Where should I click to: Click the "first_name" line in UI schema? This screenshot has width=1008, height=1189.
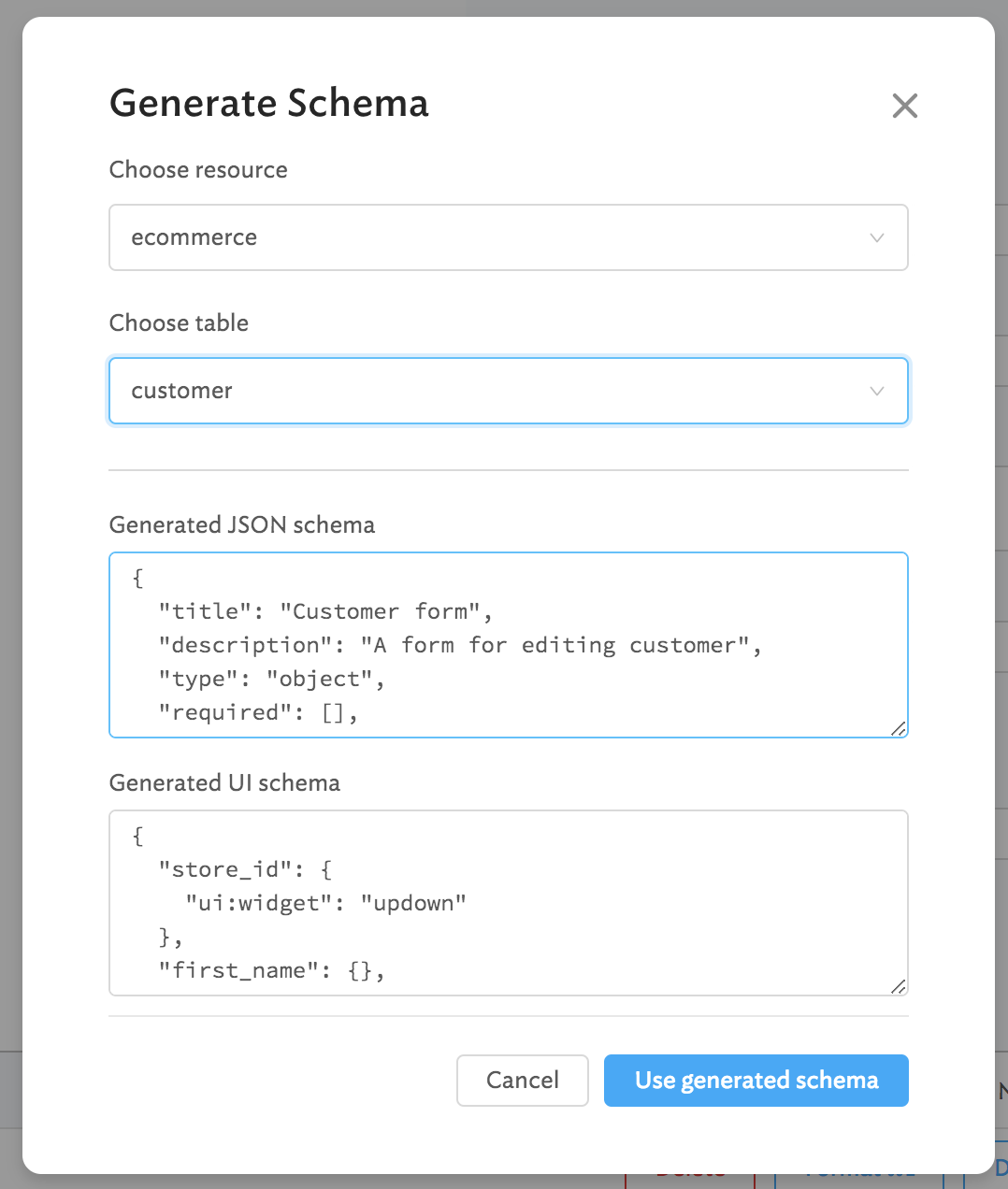[271, 970]
